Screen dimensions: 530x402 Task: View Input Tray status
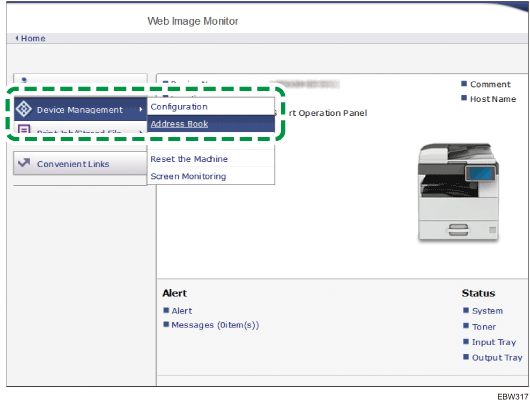tap(494, 342)
